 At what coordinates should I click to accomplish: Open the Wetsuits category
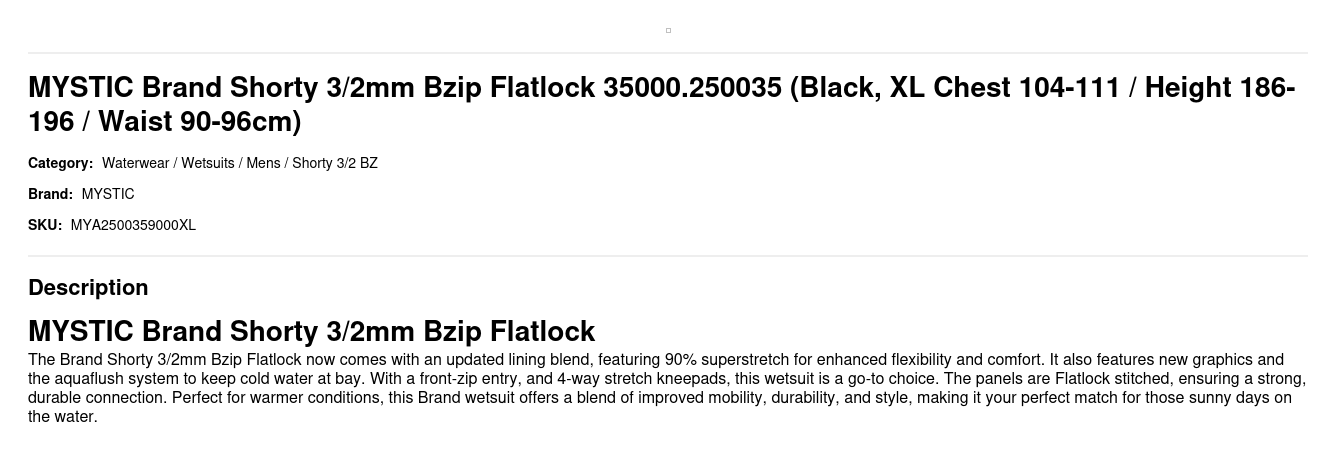(x=207, y=163)
